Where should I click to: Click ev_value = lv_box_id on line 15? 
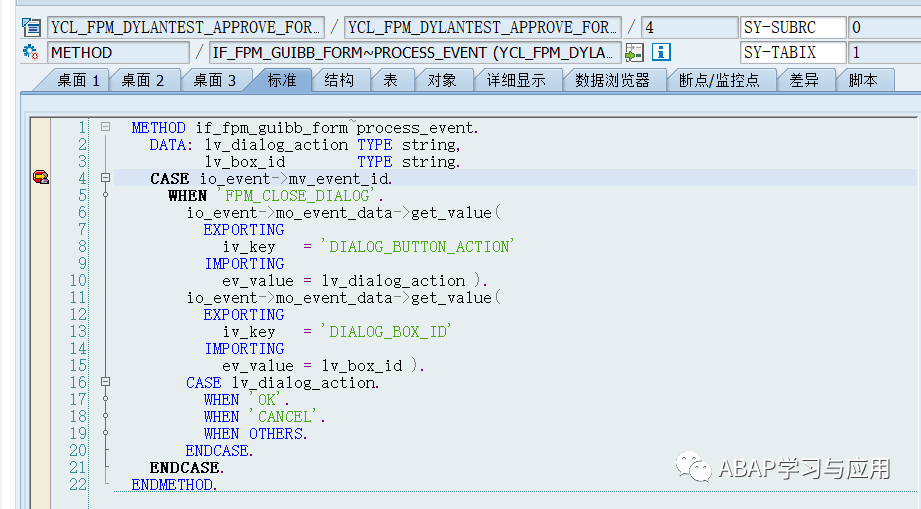tap(312, 366)
